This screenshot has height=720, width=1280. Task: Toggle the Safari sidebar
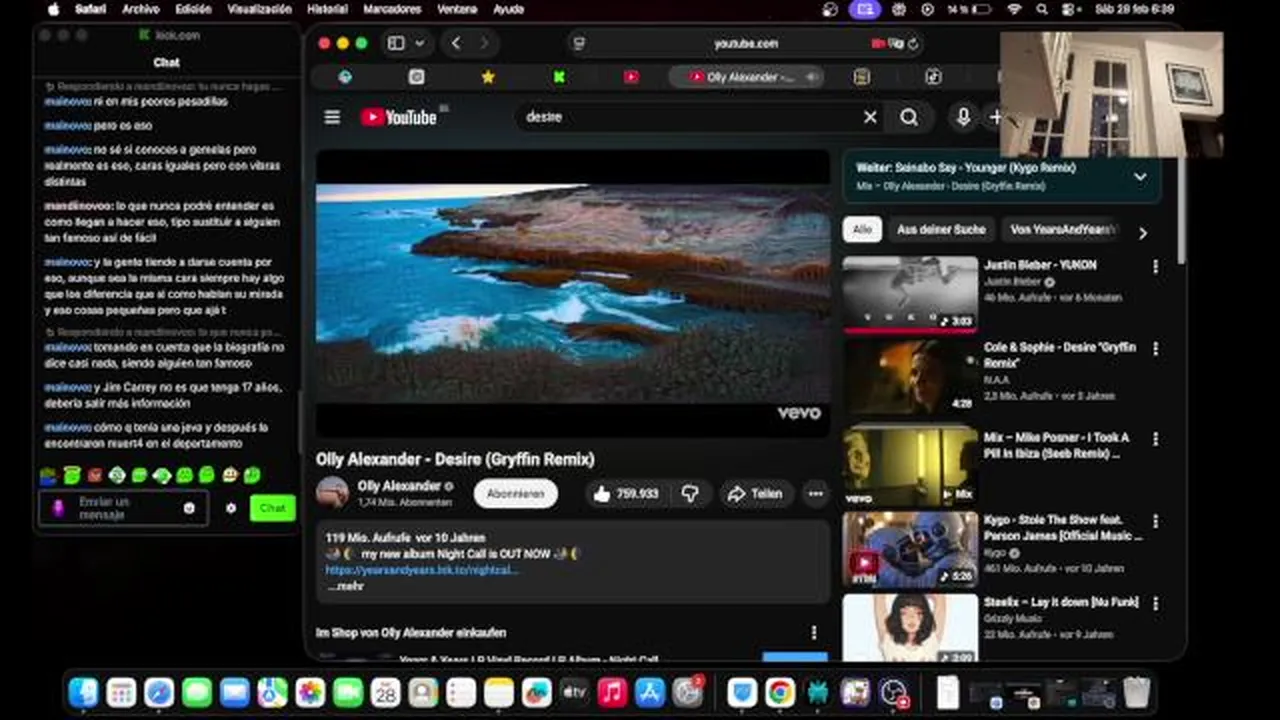point(396,43)
